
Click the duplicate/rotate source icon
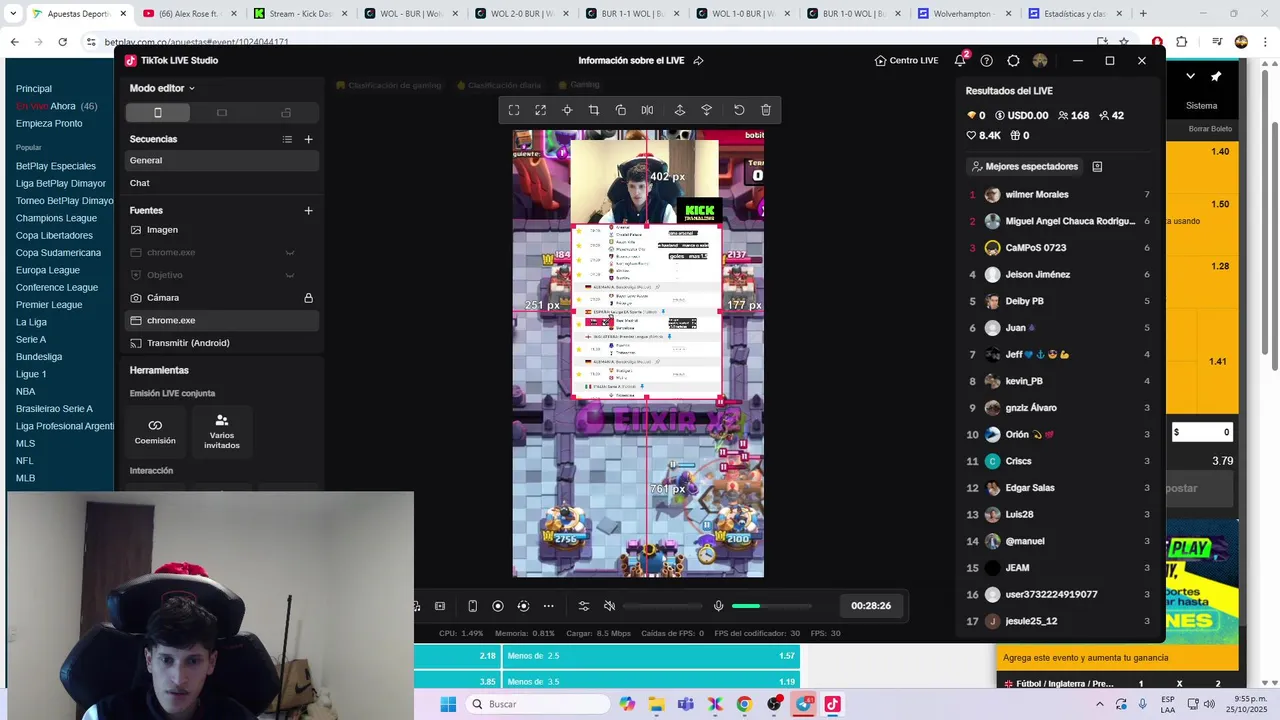[x=620, y=110]
